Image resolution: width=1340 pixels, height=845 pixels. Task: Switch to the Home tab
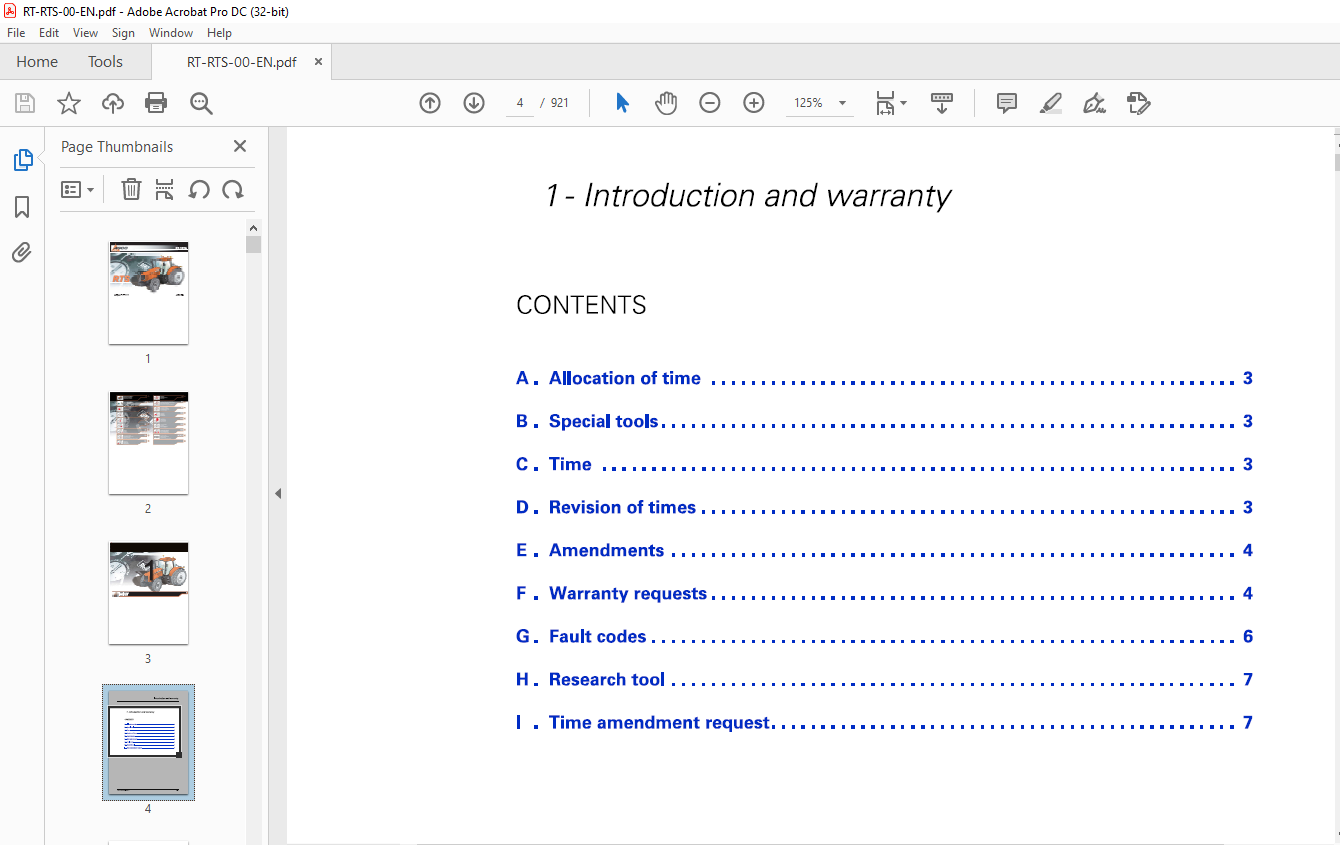point(37,61)
